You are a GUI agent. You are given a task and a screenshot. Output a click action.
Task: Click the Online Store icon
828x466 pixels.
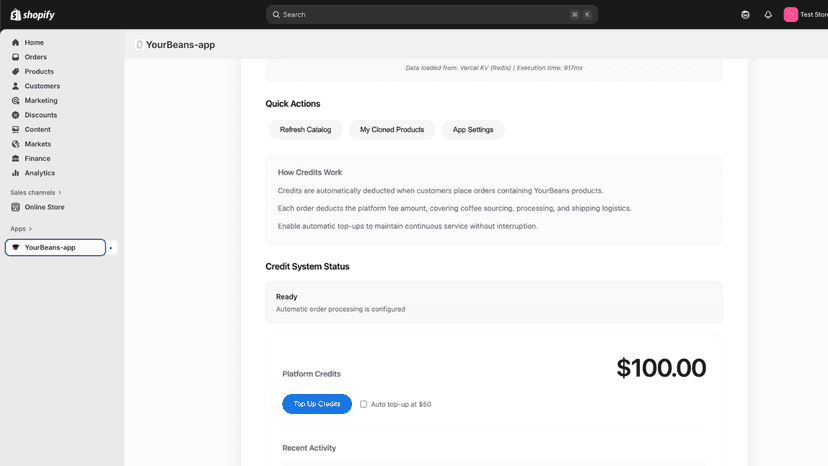(x=15, y=207)
